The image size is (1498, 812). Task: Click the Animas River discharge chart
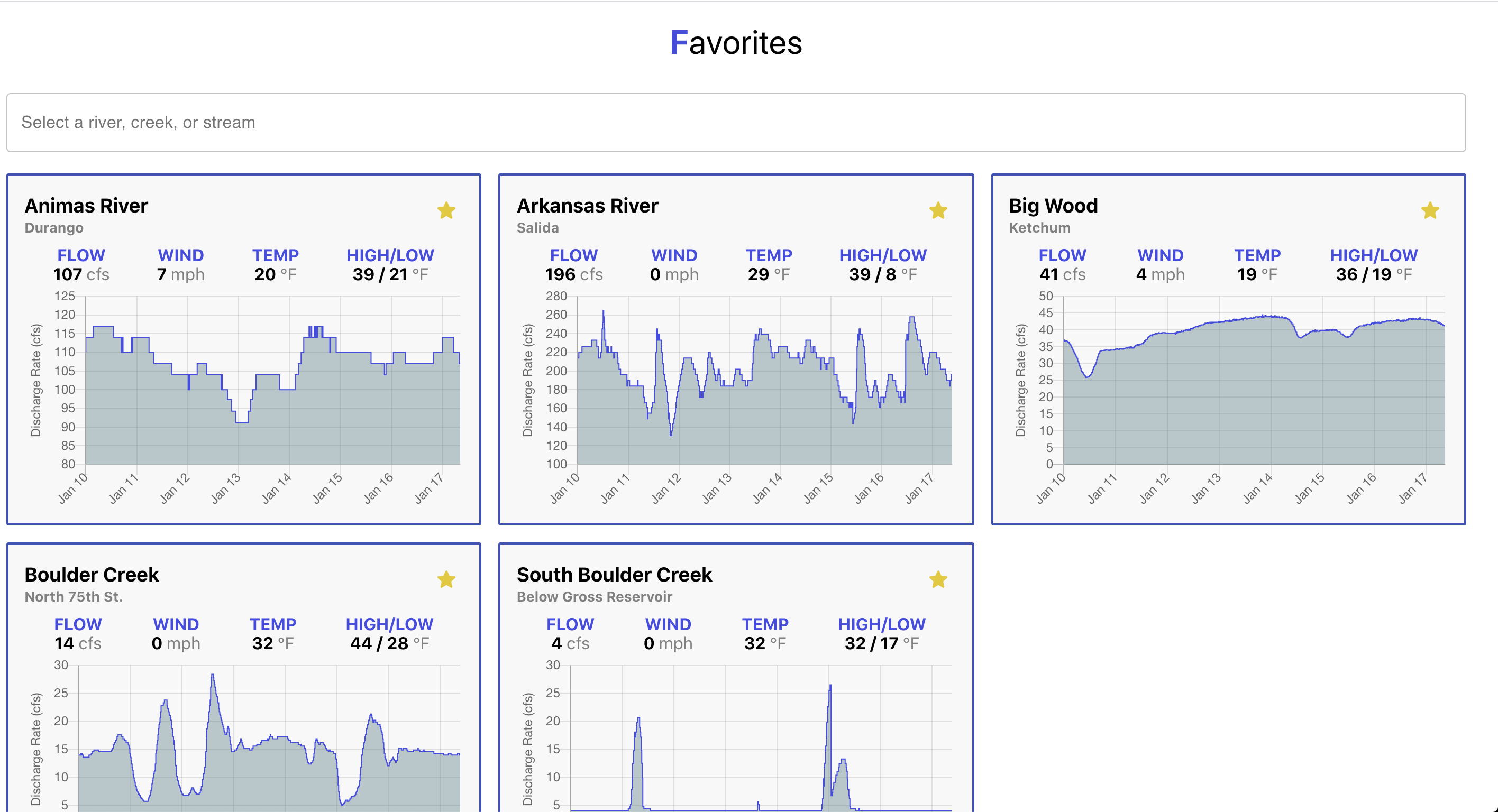273,381
